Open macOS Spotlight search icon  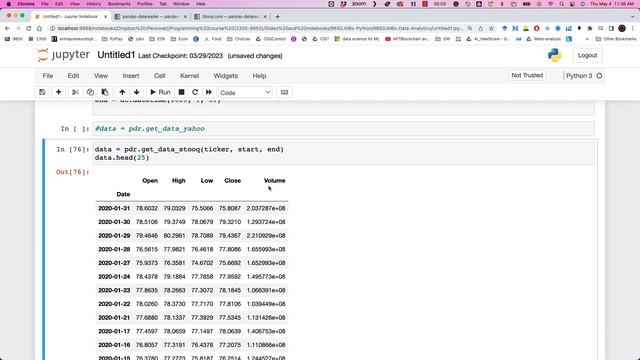point(562,4)
